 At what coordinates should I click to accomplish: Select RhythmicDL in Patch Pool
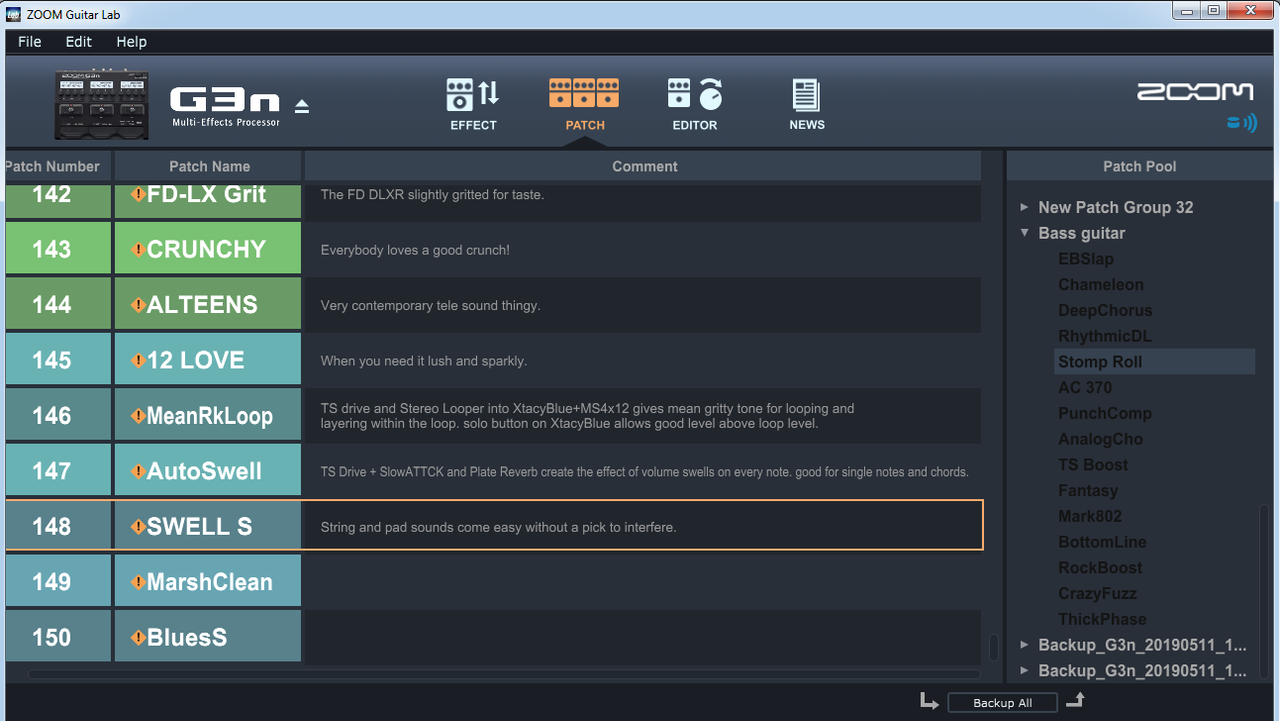[x=1104, y=336]
